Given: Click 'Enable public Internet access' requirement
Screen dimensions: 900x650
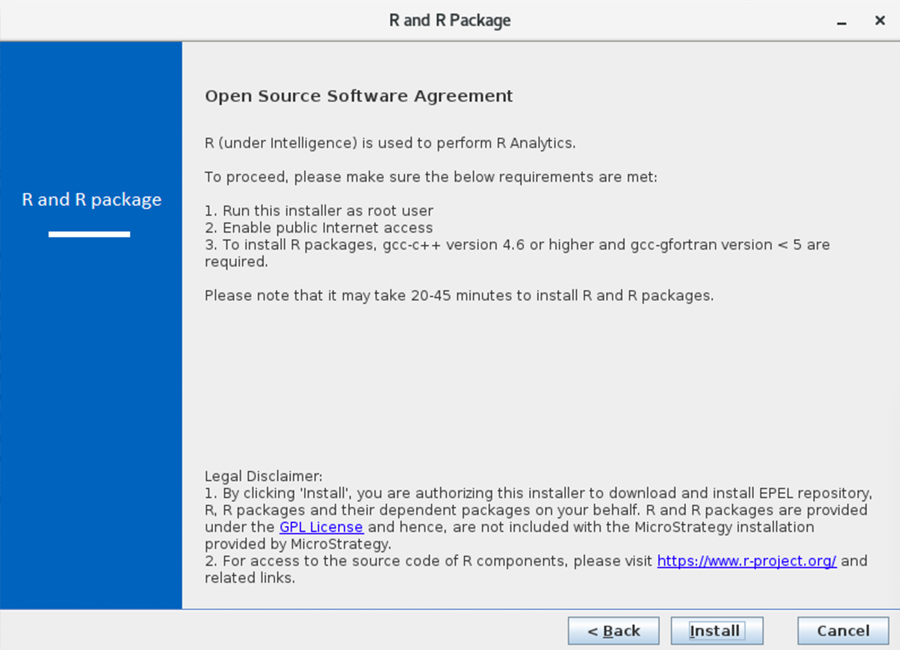Looking at the screenshot, I should [x=319, y=228].
